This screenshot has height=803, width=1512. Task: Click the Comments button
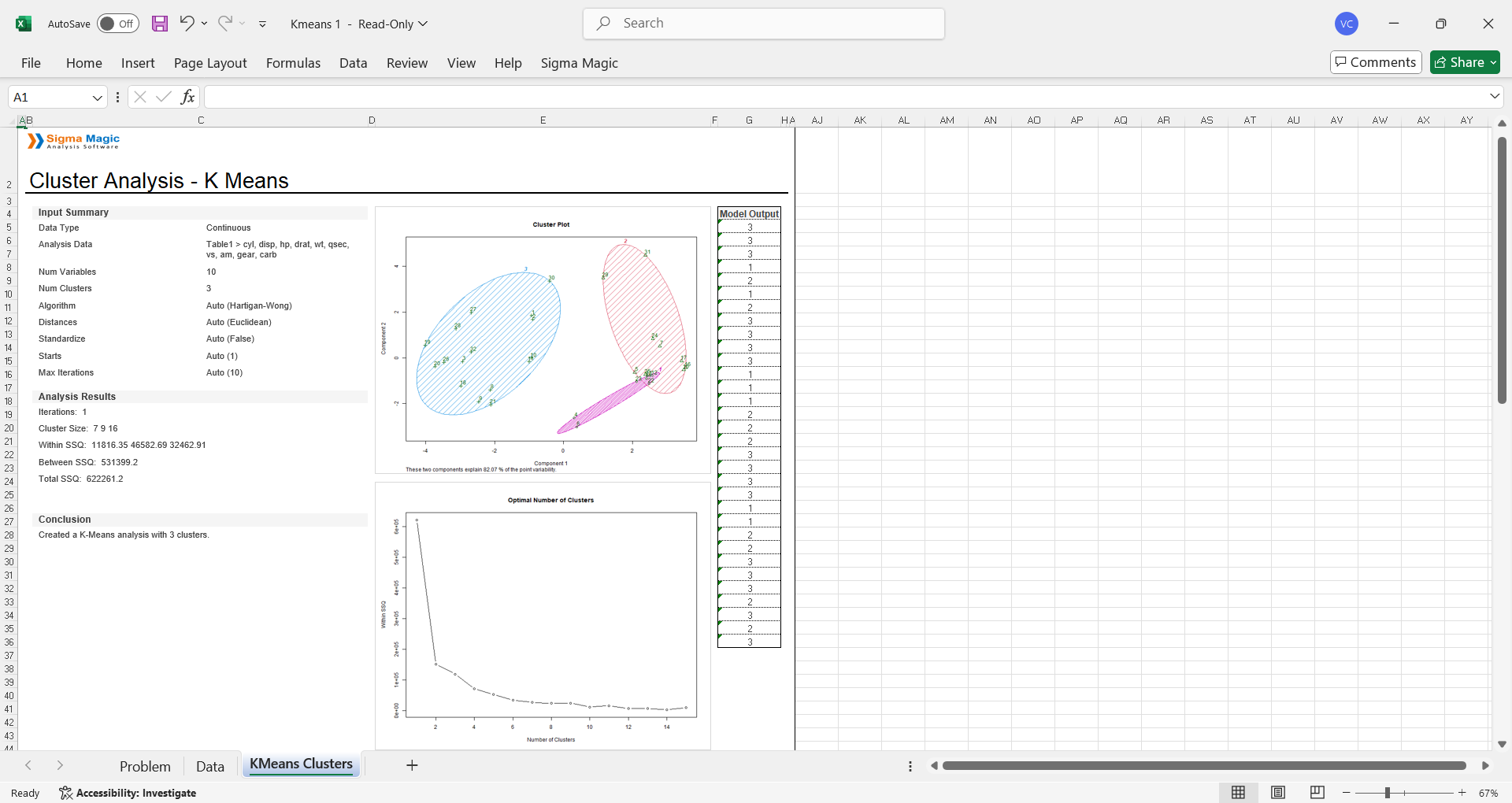[x=1375, y=62]
